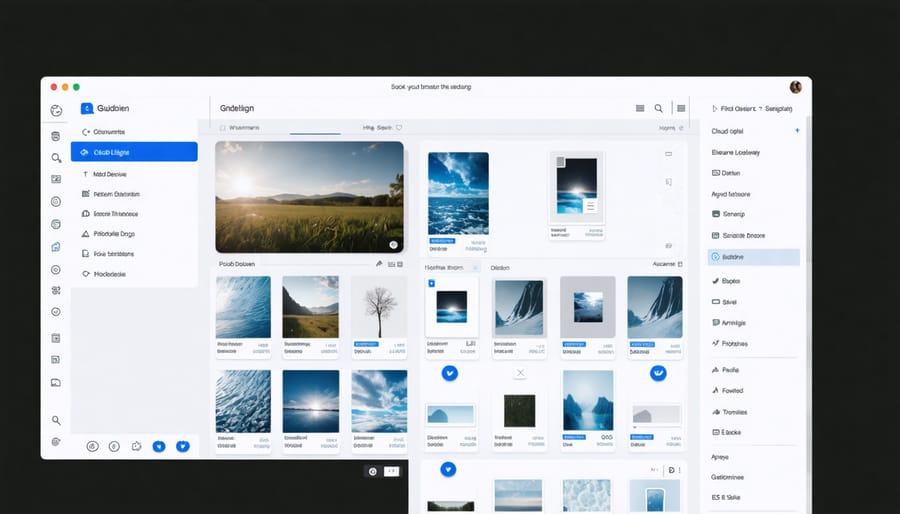Open the blue iceberg banner thumbnail
The width and height of the screenshot is (900, 514).
click(451, 414)
